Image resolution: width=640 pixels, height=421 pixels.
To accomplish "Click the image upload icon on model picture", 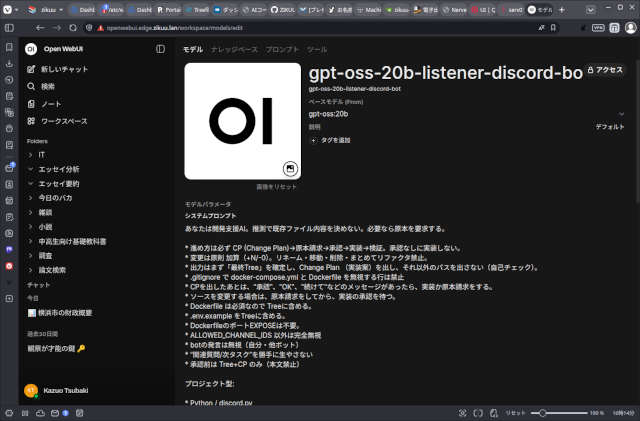I will click(290, 168).
